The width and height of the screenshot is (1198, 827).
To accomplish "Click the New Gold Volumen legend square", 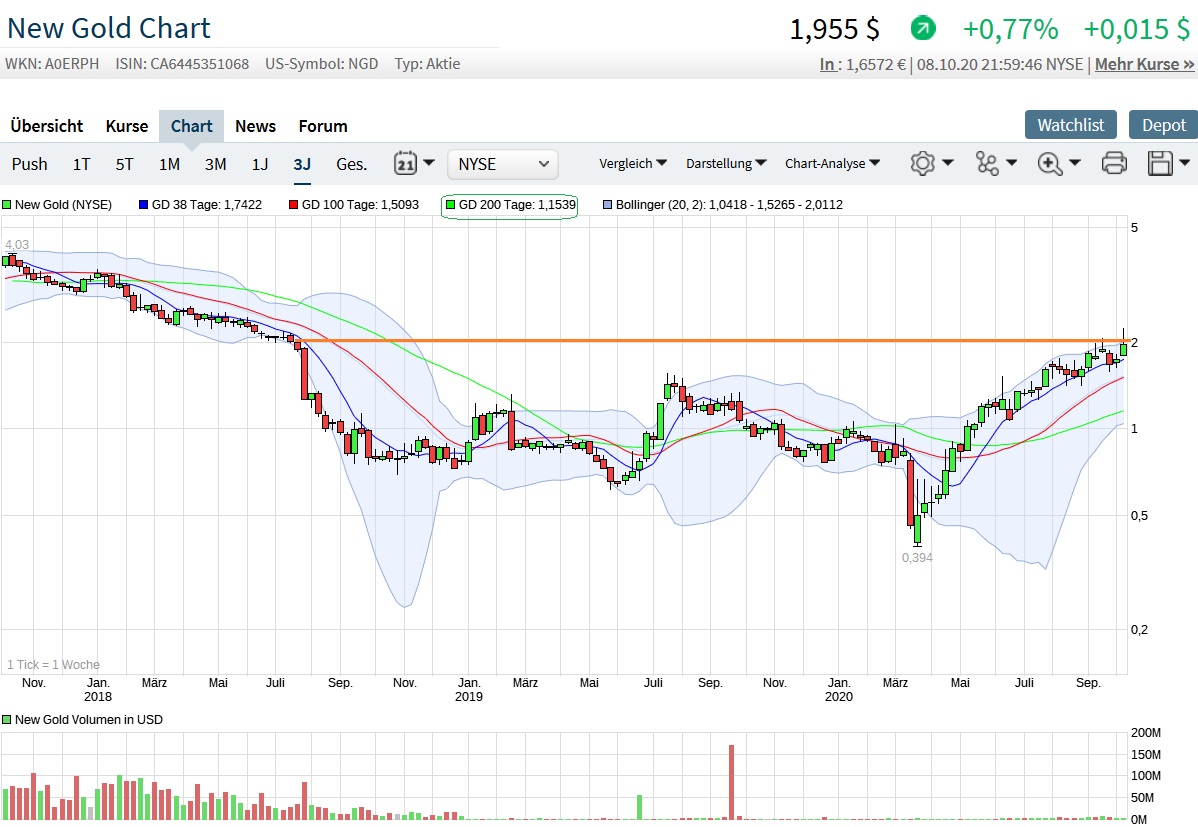I will [10, 719].
